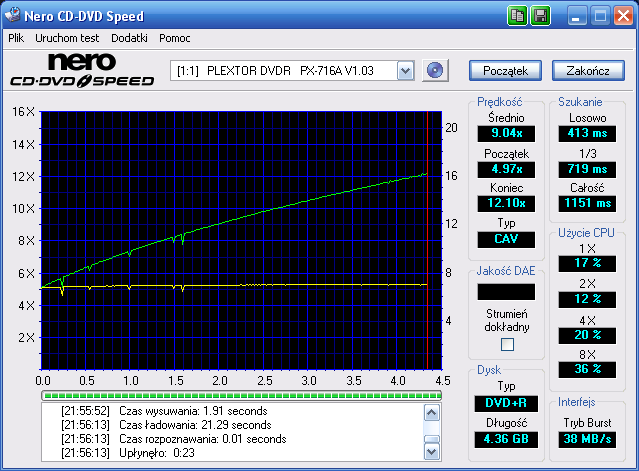
Task: Click the full seek value 1151 ms
Action: [x=587, y=203]
